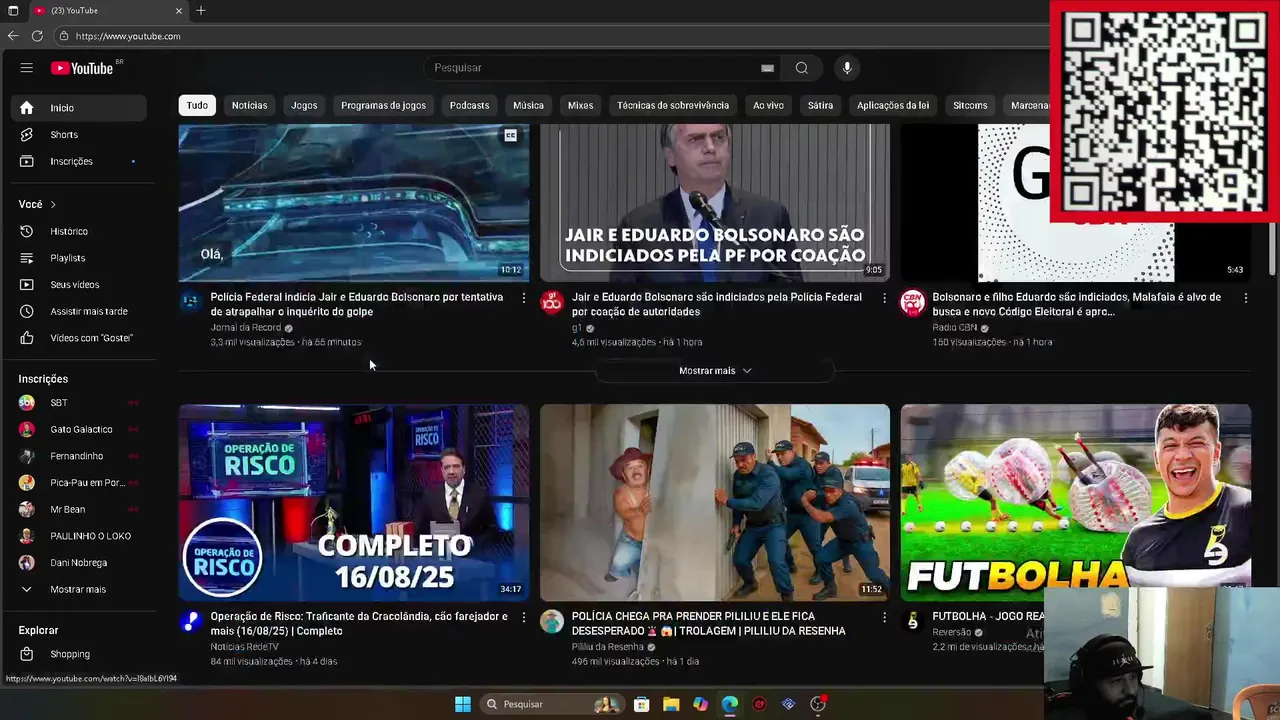Open Mr Bean subscription channel

79,509
